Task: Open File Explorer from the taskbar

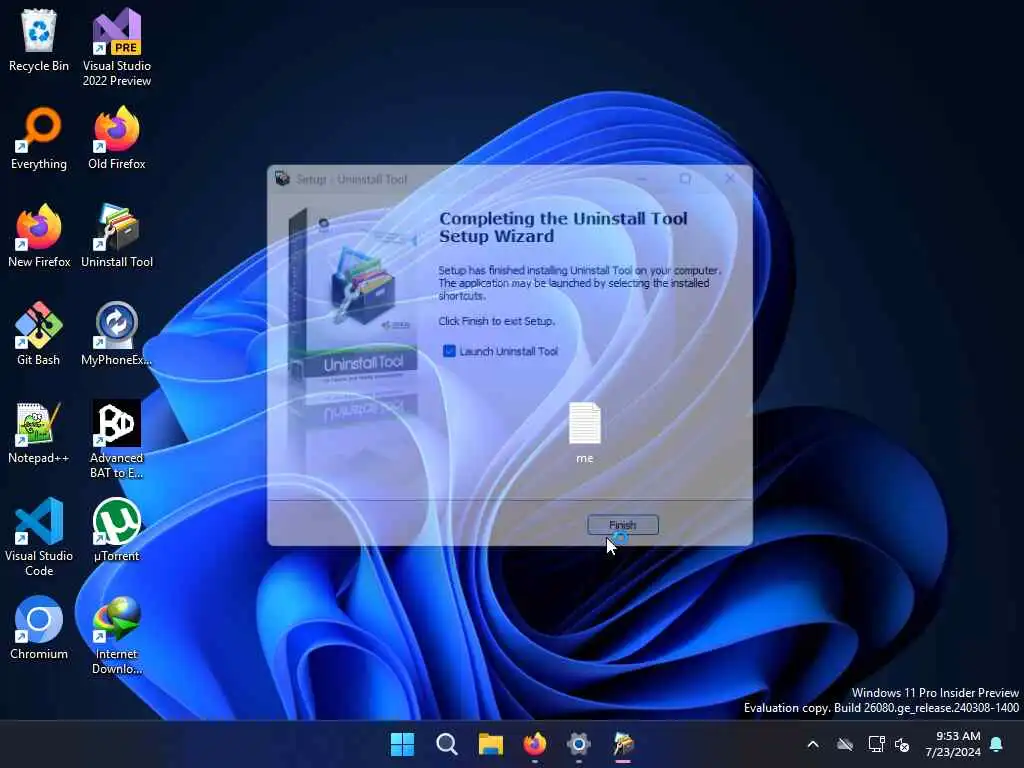Action: (x=490, y=744)
